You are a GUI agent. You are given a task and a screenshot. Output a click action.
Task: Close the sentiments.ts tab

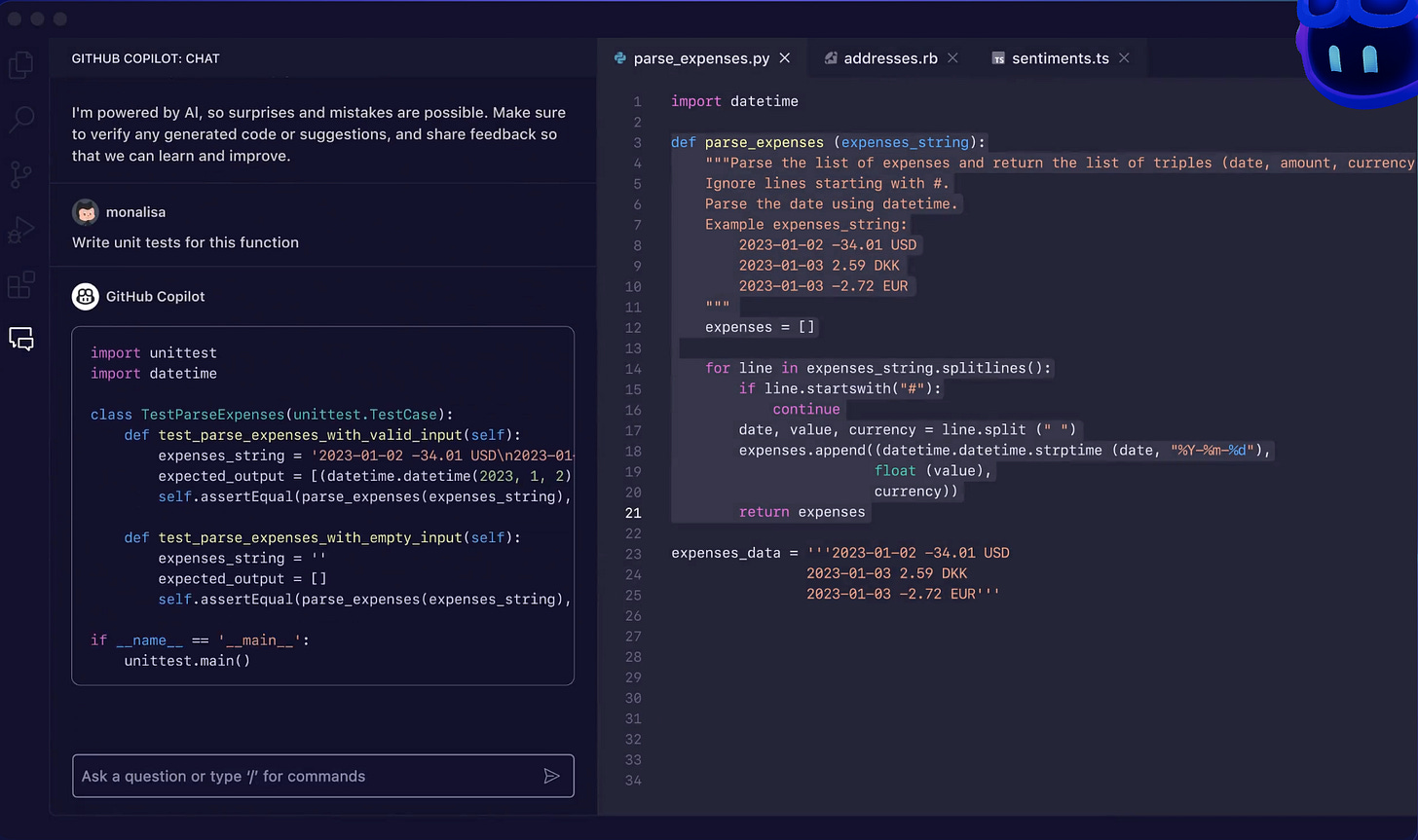(x=1124, y=58)
